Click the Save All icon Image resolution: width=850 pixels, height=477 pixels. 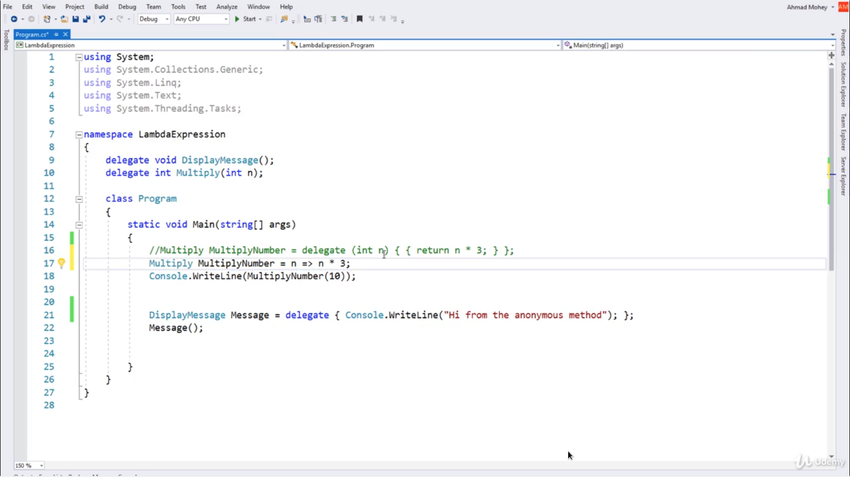87,19
